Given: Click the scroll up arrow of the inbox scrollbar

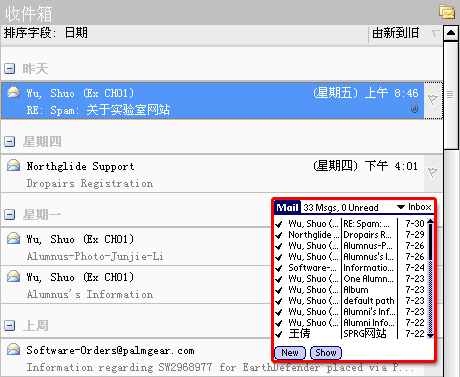Looking at the screenshot, I should point(451,33).
